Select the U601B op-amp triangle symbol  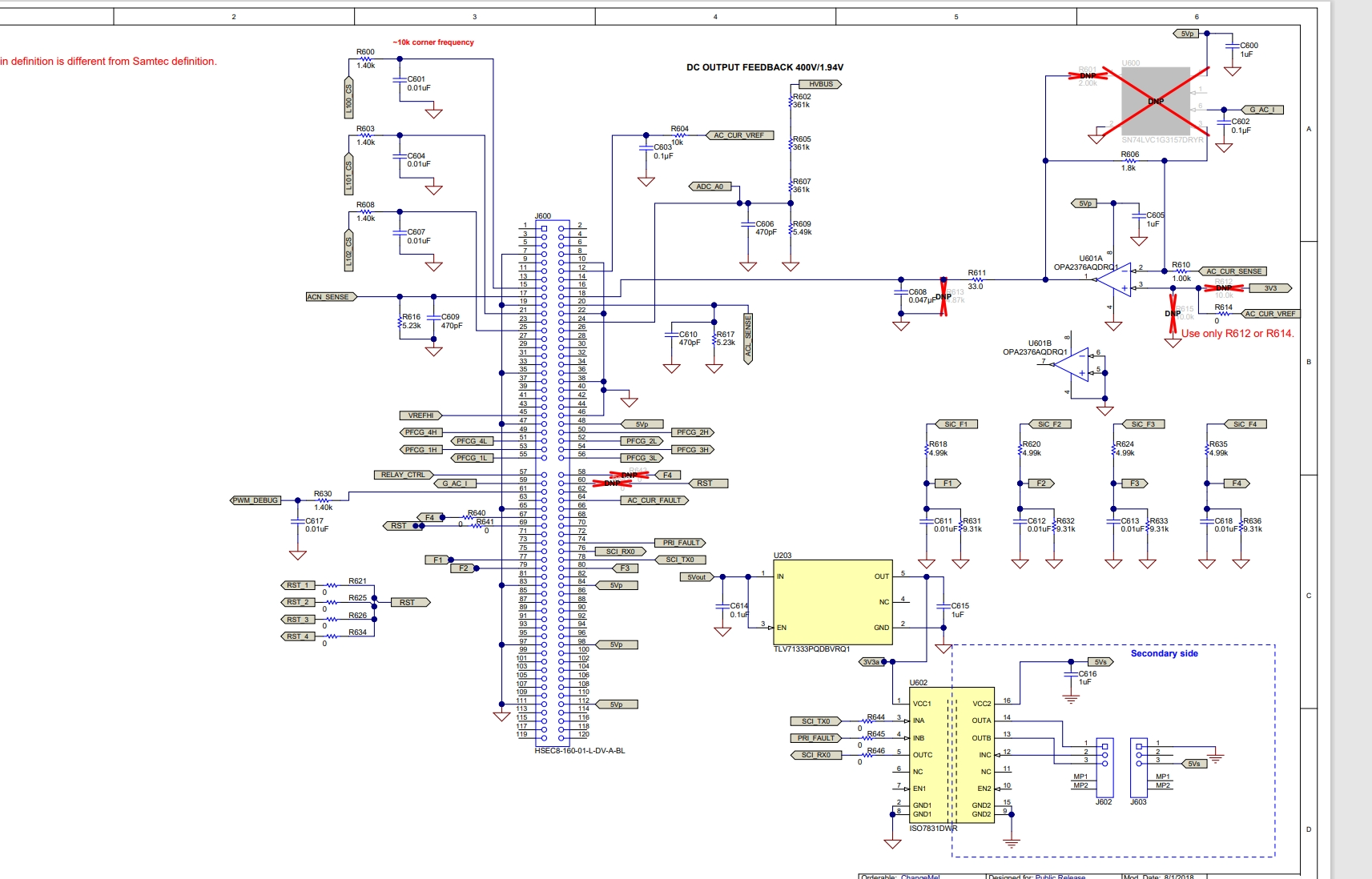pos(1072,365)
